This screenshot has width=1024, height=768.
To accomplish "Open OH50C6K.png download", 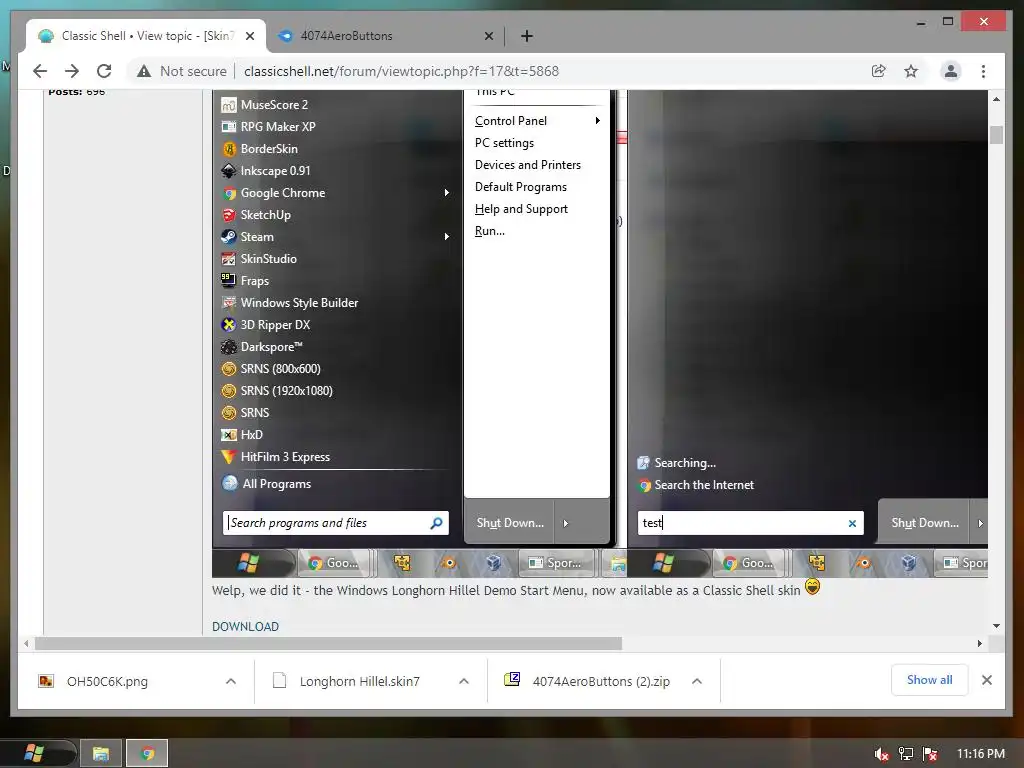I will (107, 681).
